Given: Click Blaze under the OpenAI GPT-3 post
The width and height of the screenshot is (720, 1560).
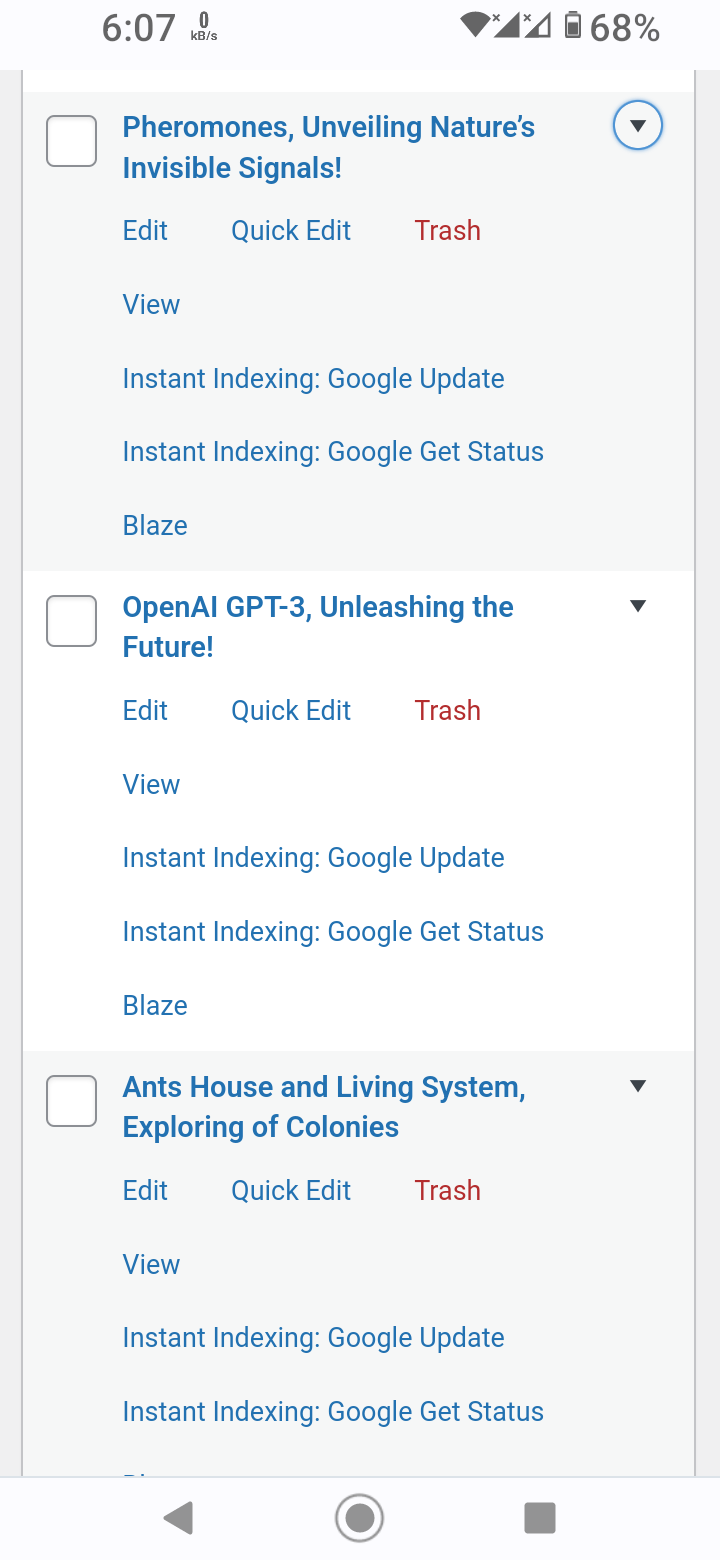Looking at the screenshot, I should click(x=155, y=1005).
